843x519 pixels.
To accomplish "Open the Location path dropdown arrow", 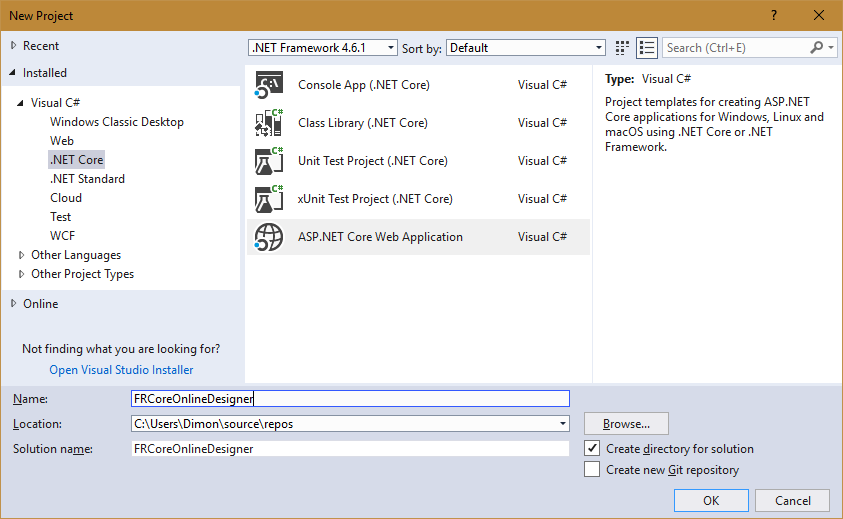I will (562, 424).
